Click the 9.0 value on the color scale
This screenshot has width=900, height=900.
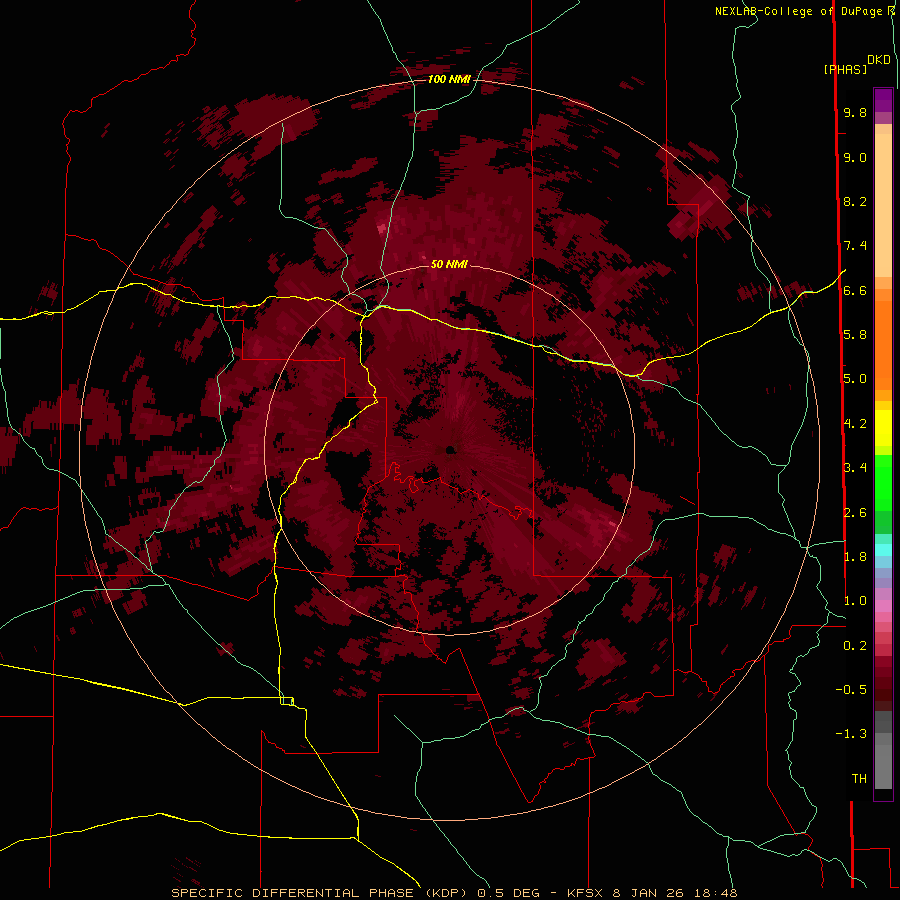pos(855,157)
